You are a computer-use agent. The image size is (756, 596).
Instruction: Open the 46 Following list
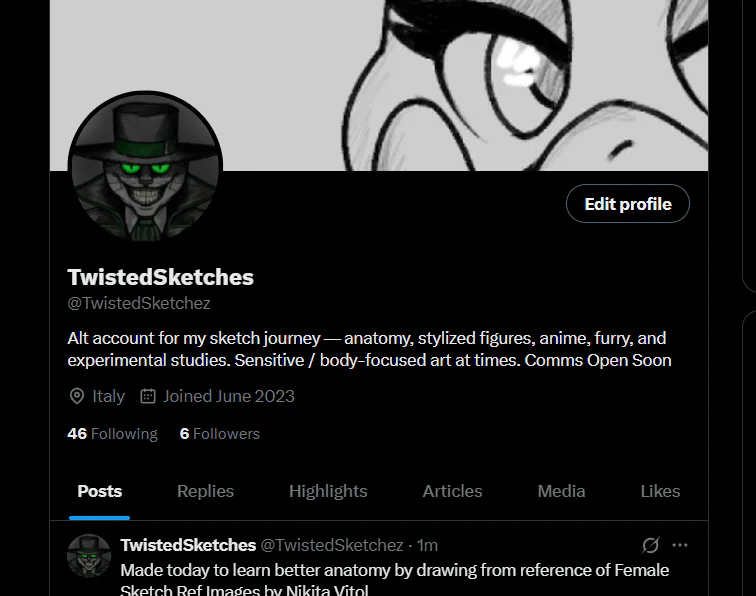[x=112, y=433]
